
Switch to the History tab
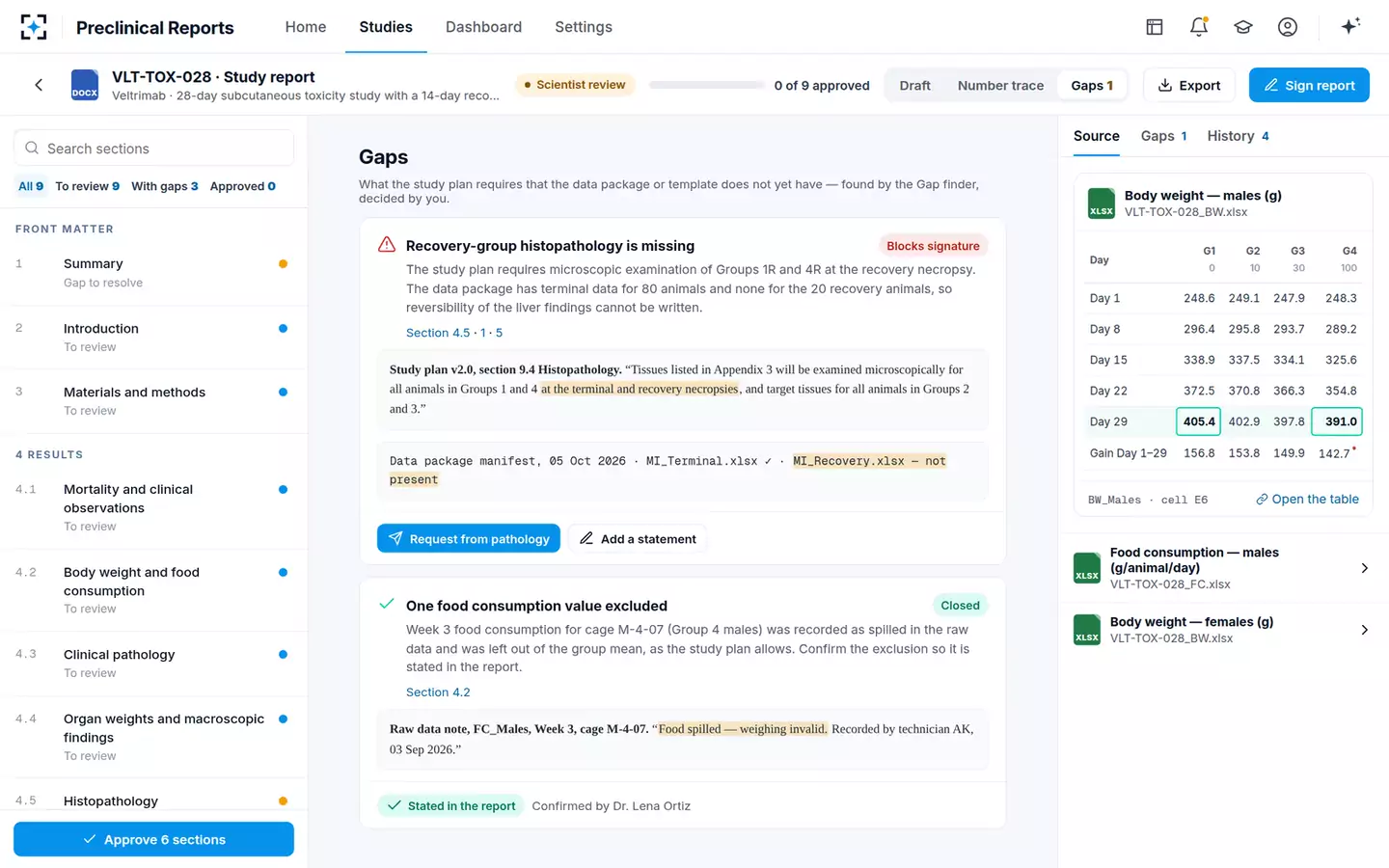click(1238, 136)
